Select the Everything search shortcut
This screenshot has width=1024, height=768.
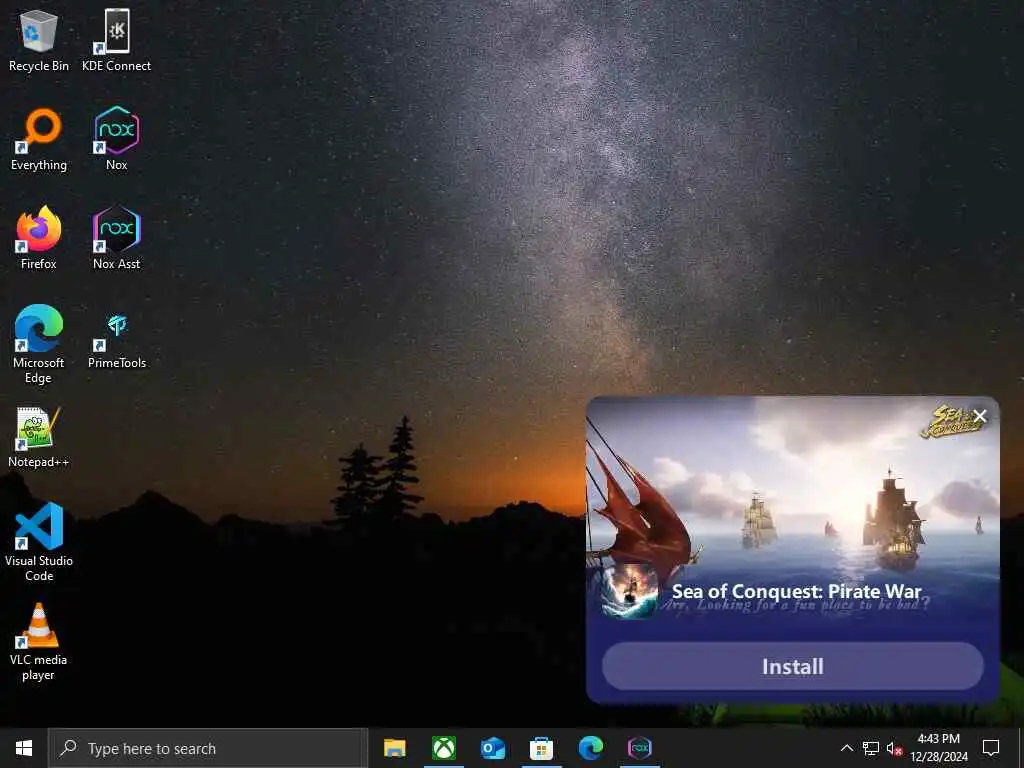click(39, 140)
